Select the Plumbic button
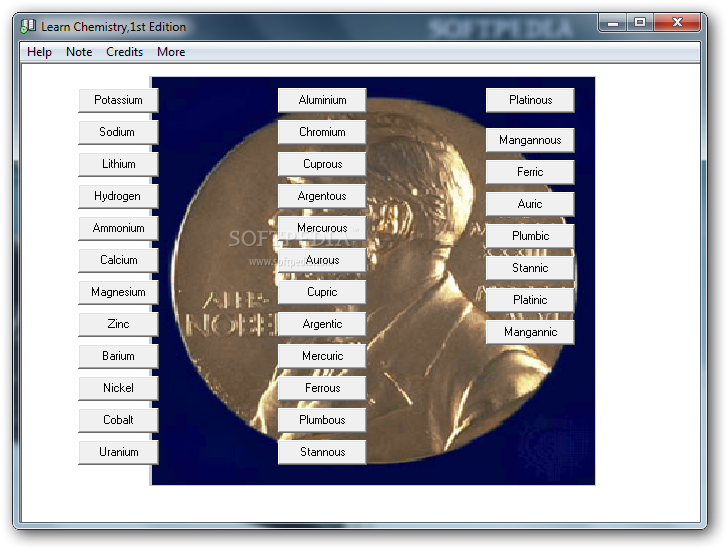Viewport: 728px width, 550px height. click(x=530, y=236)
